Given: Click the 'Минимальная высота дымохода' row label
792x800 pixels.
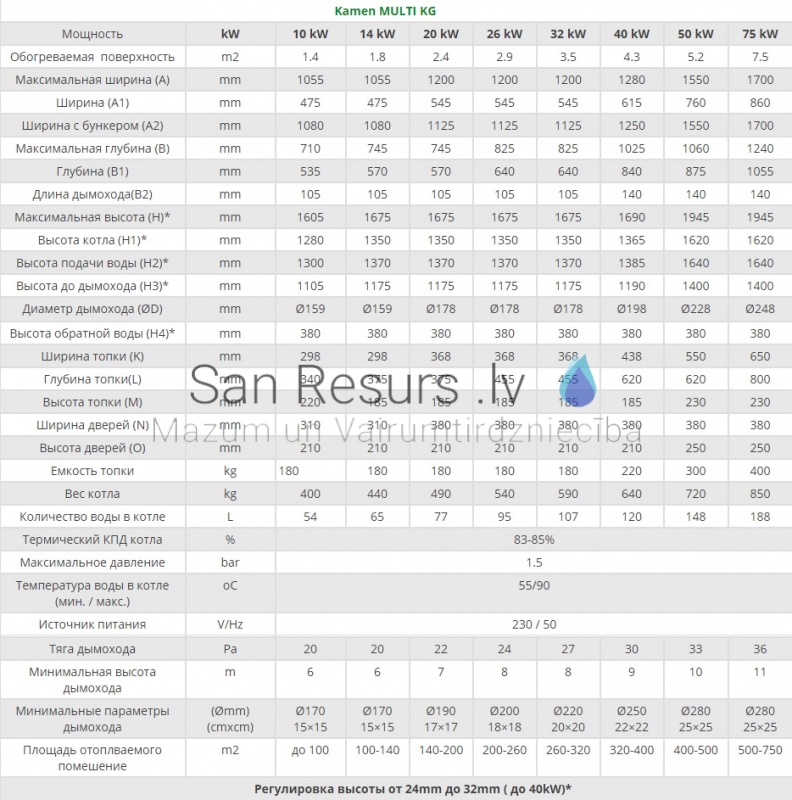Looking at the screenshot, I should [92, 680].
